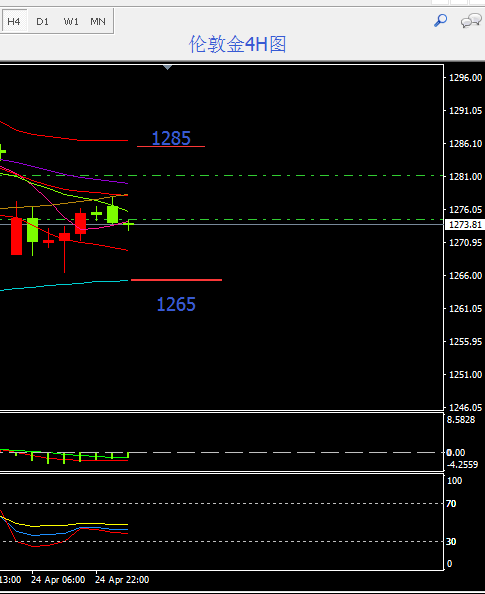The width and height of the screenshot is (485, 594).
Task: Click the chart title 伦敦金4H图
Action: (238, 44)
